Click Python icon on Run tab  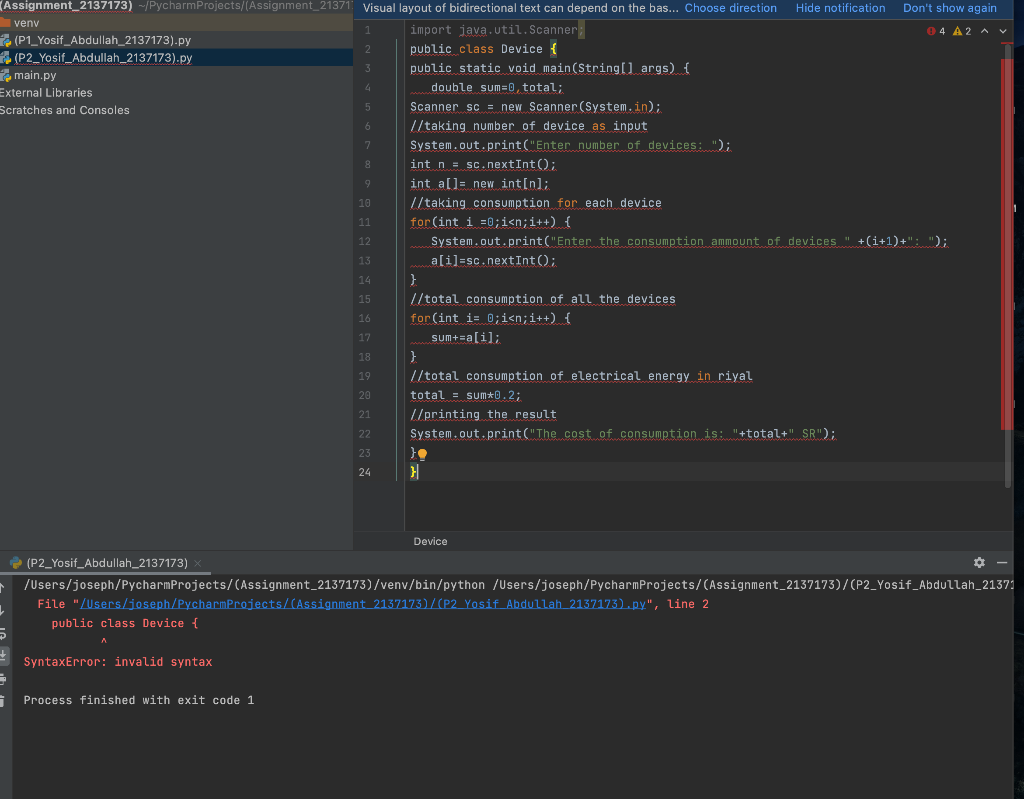(16, 563)
